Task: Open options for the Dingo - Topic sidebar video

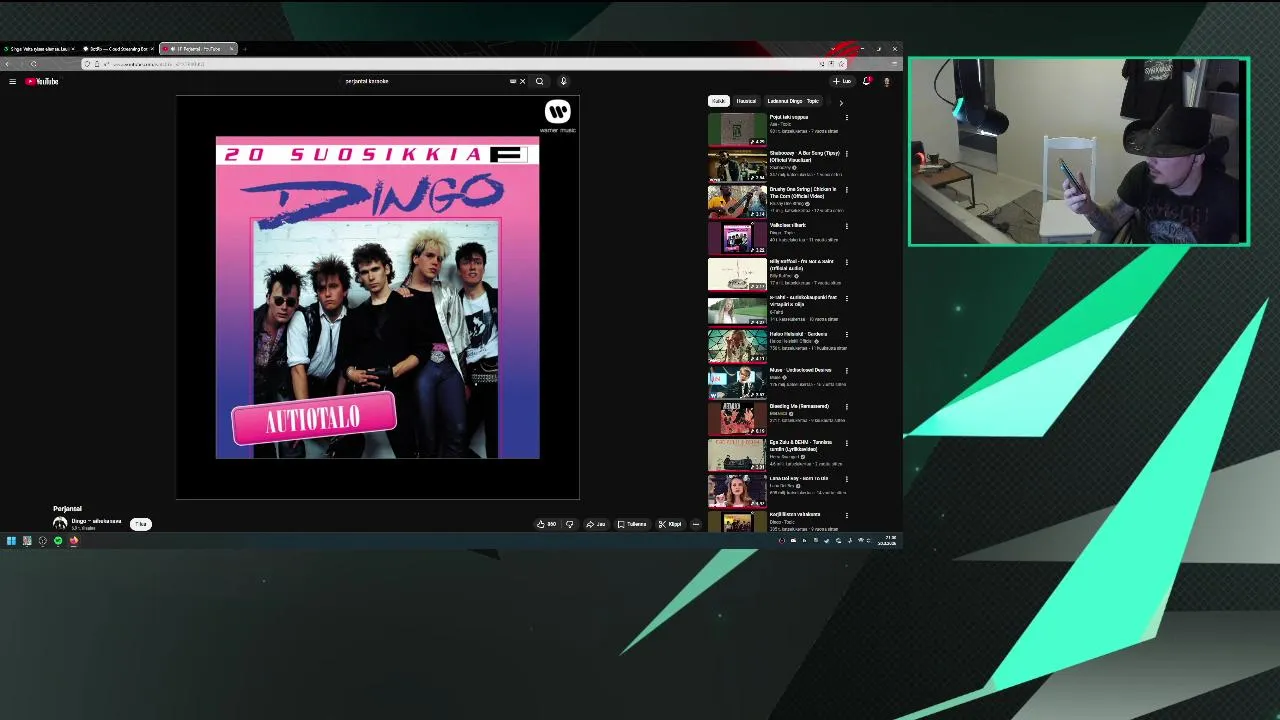Action: click(847, 226)
